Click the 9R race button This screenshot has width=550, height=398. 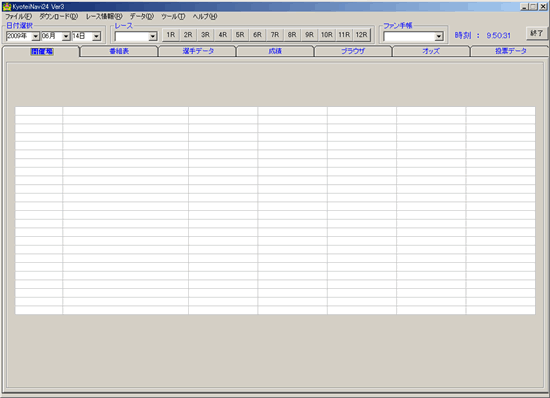pos(309,35)
